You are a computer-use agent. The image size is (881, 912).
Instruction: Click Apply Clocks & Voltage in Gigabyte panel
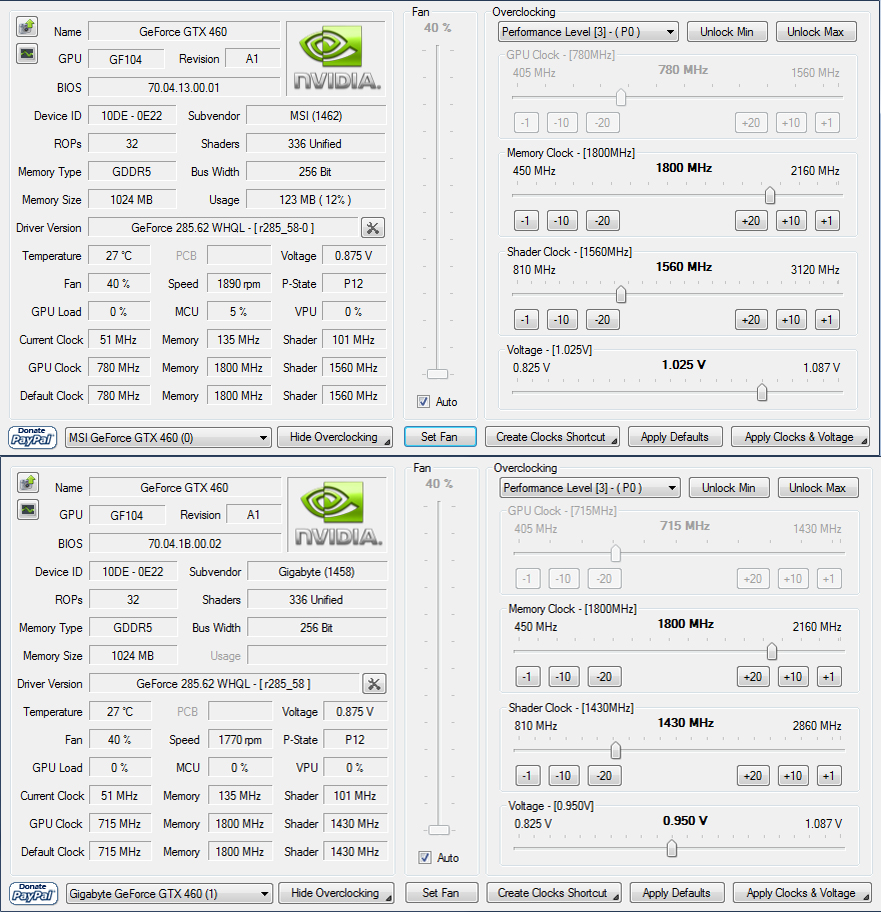(x=801, y=893)
